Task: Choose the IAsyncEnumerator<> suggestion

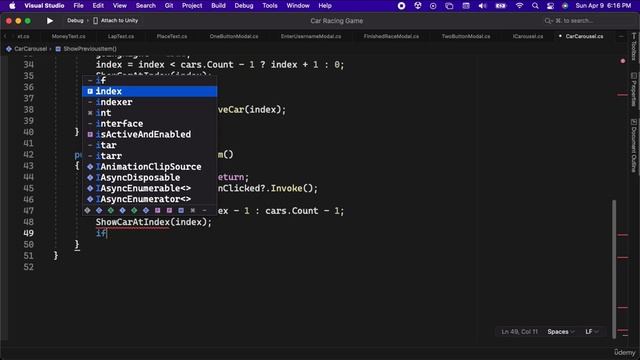Action: click(x=150, y=199)
